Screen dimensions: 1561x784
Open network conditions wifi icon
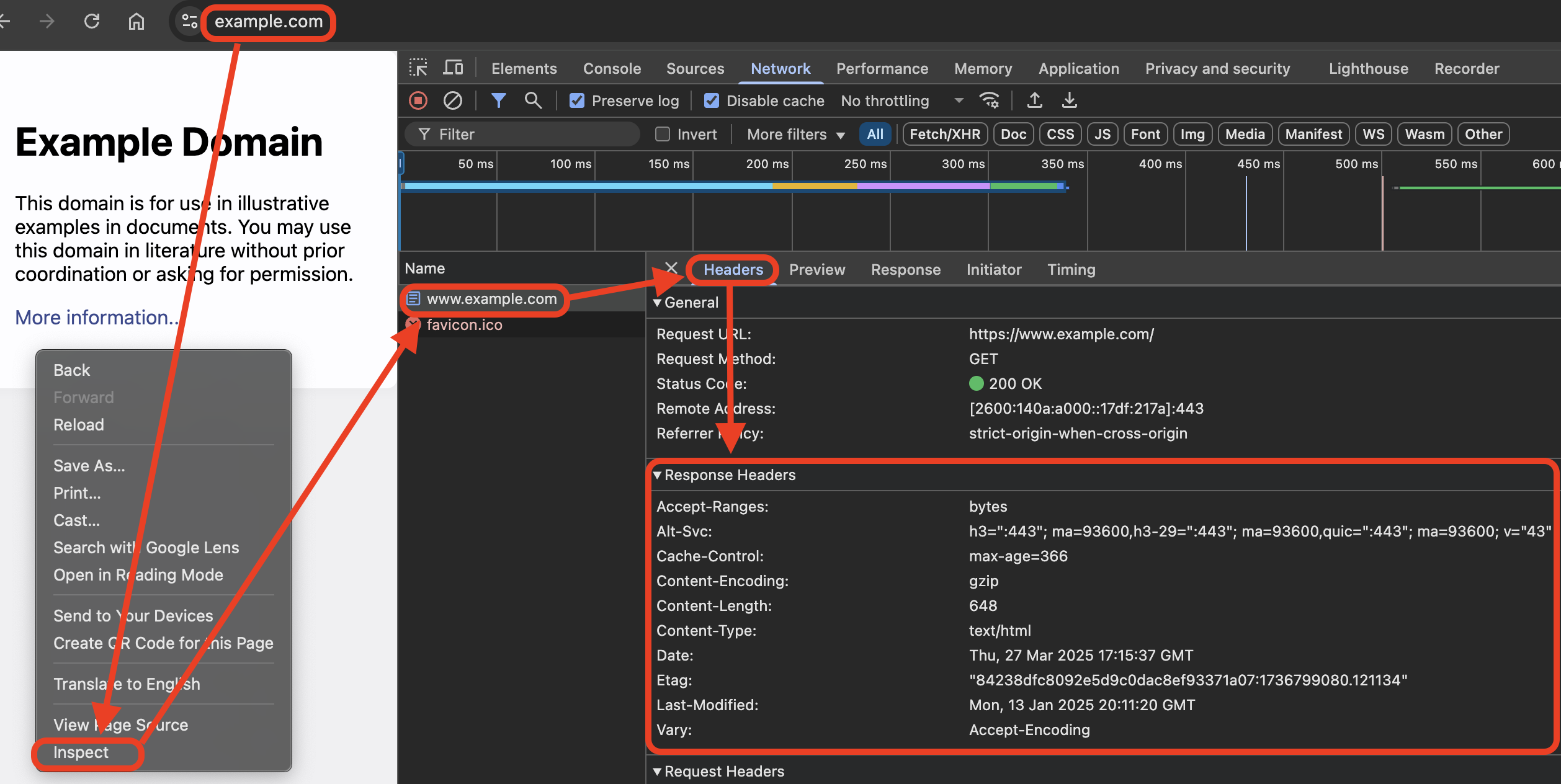(989, 100)
